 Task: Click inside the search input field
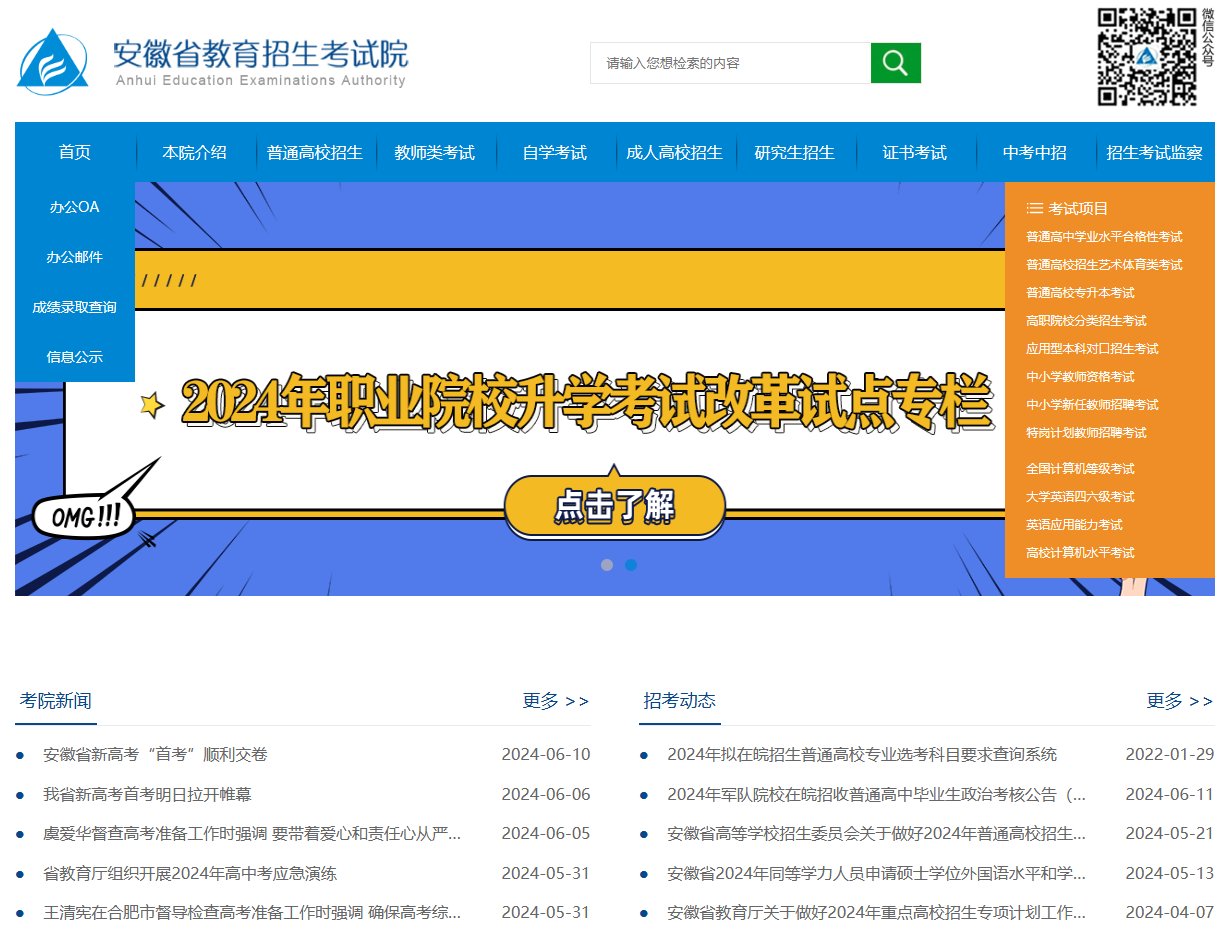(730, 62)
